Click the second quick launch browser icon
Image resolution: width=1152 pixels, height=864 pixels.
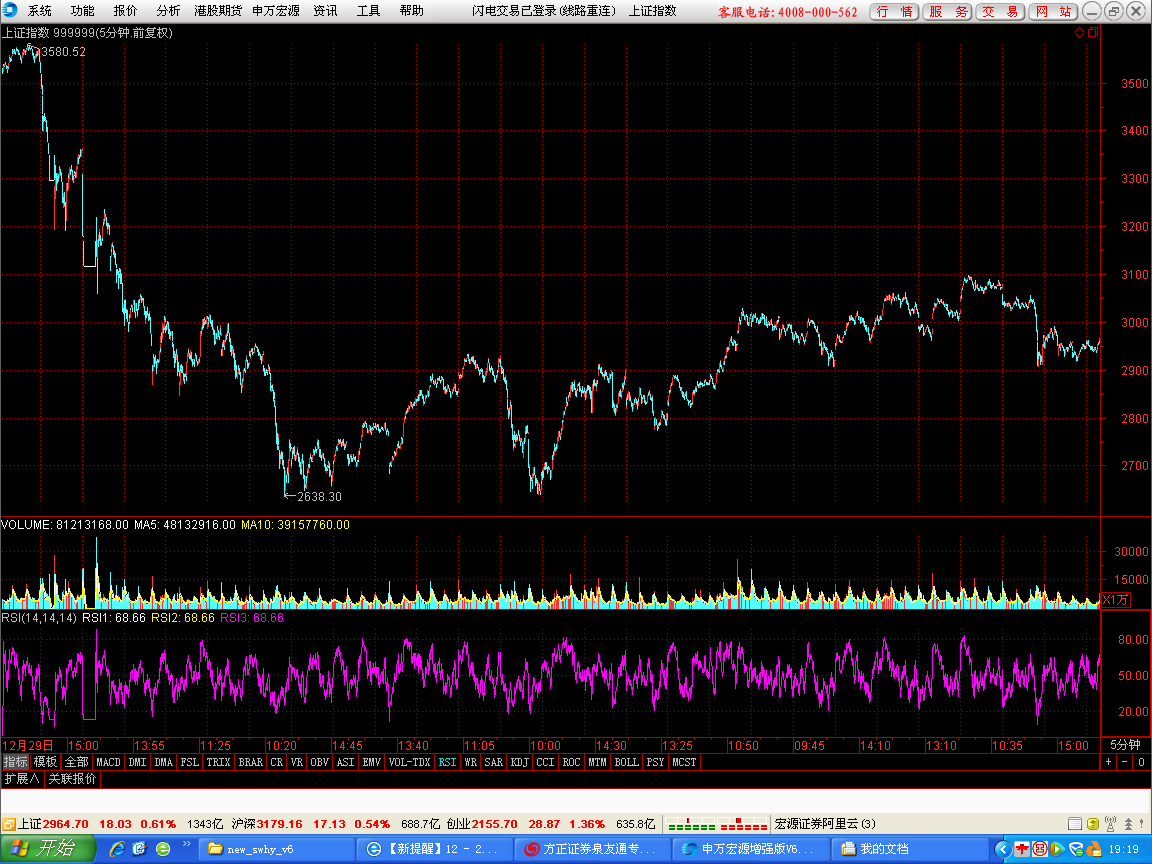coord(140,849)
